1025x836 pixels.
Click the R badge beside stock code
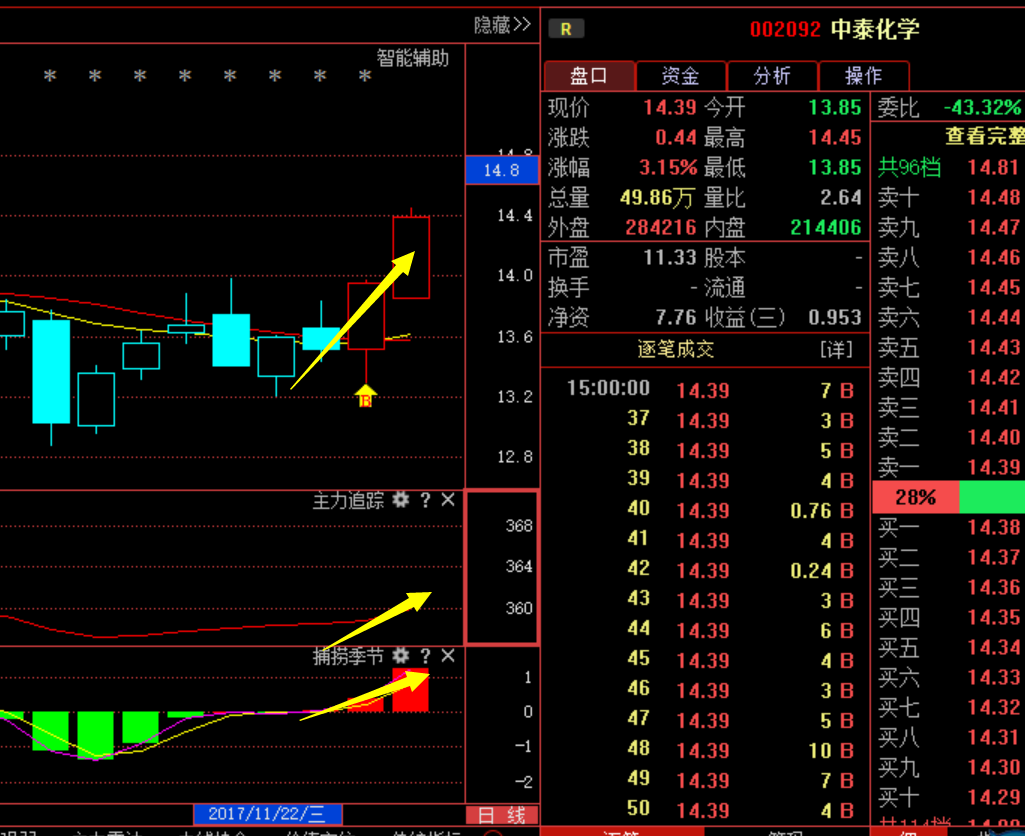pyautogui.click(x=566, y=29)
